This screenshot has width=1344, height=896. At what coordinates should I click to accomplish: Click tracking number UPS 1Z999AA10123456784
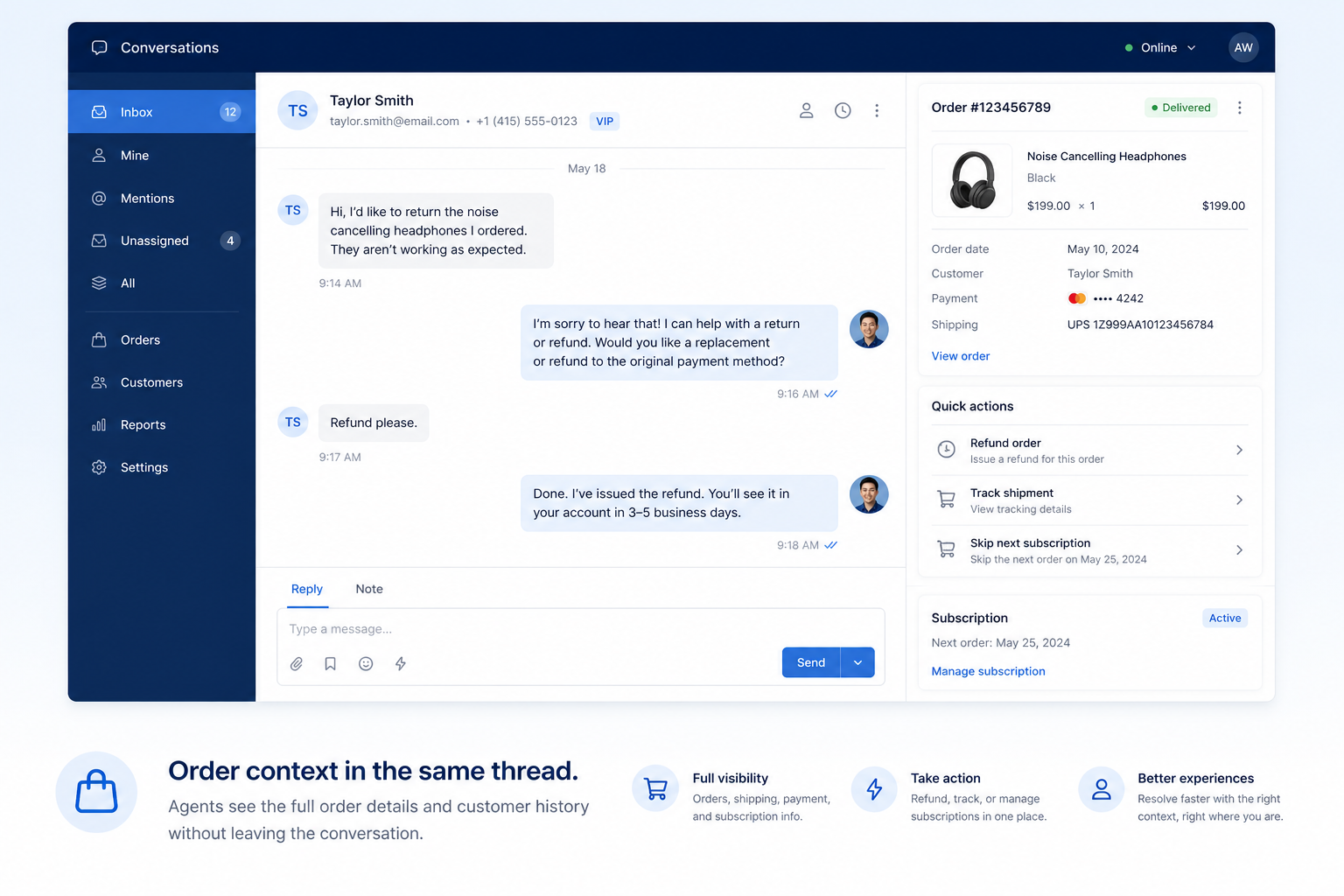pyautogui.click(x=1141, y=325)
